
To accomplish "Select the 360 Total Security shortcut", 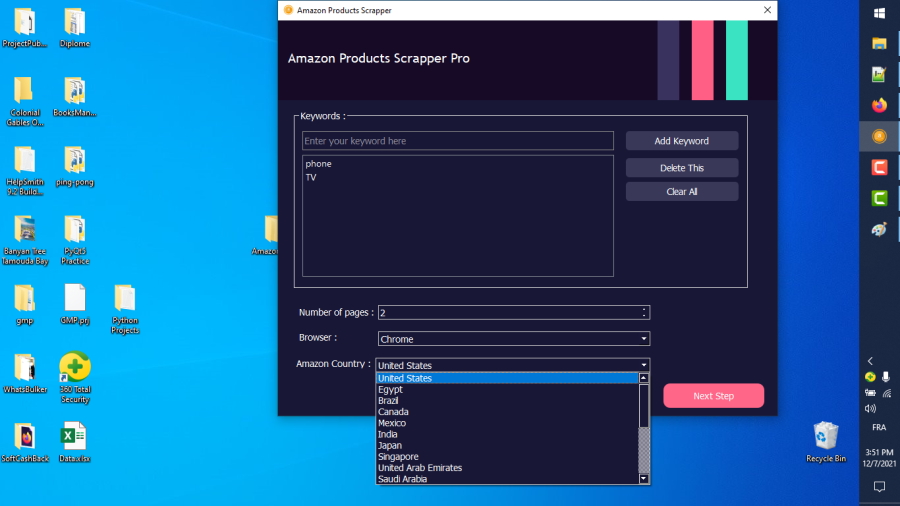I will click(75, 377).
